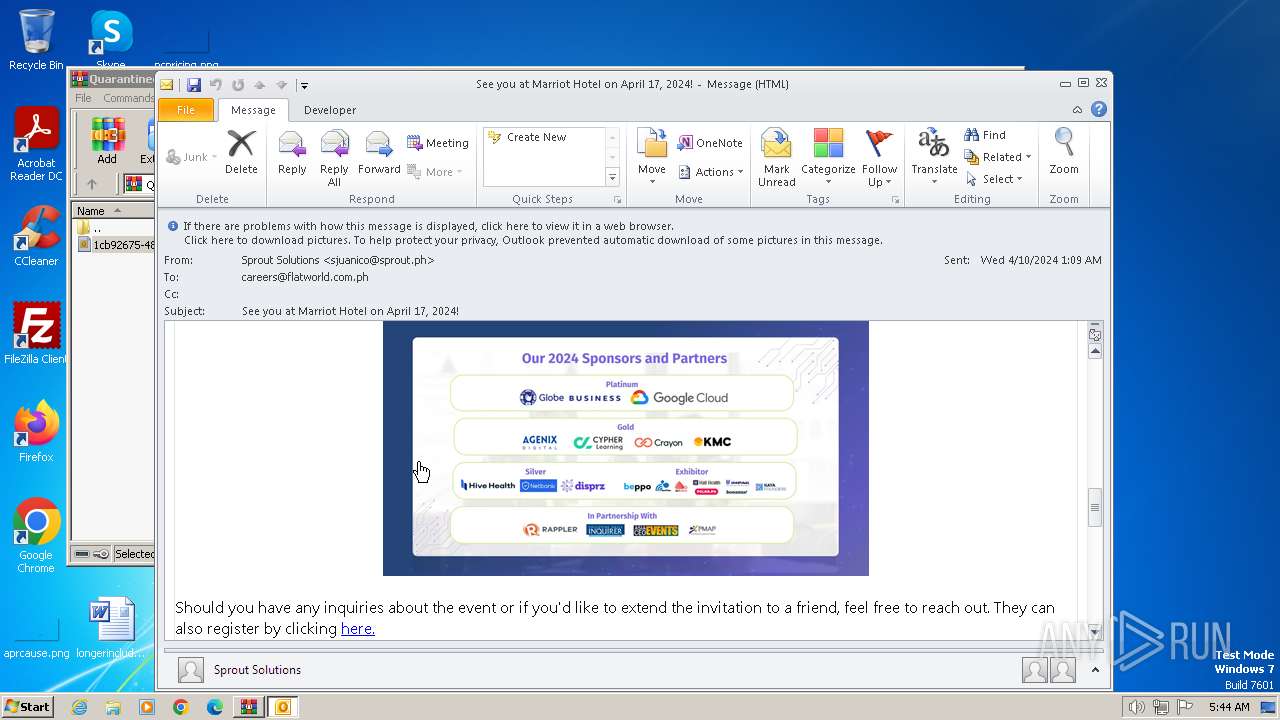1280x720 pixels.
Task: Open Outlook Help question mark
Action: coord(1099,109)
